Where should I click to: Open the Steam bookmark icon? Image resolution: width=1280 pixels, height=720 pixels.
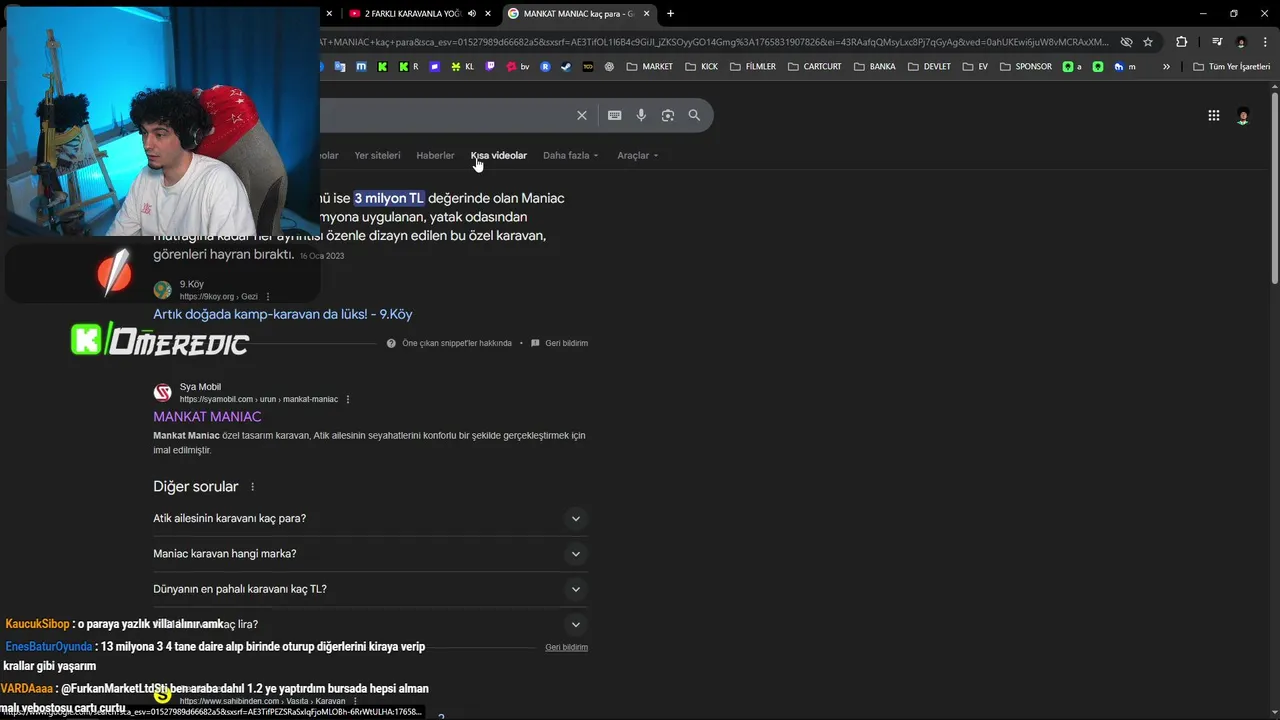566,67
